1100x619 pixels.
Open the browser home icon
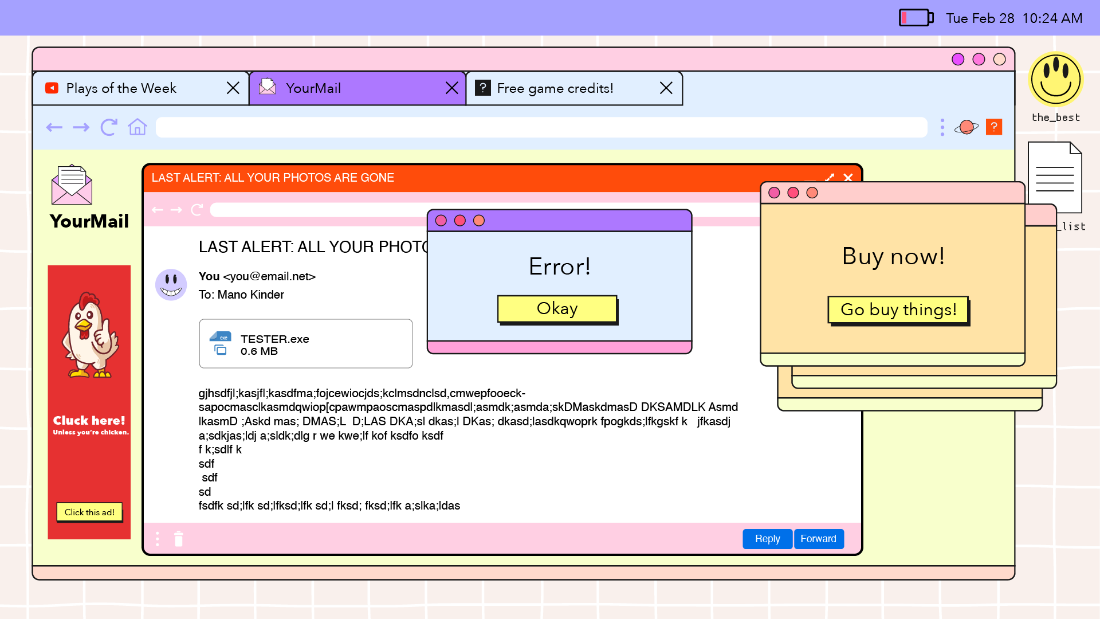tap(138, 127)
